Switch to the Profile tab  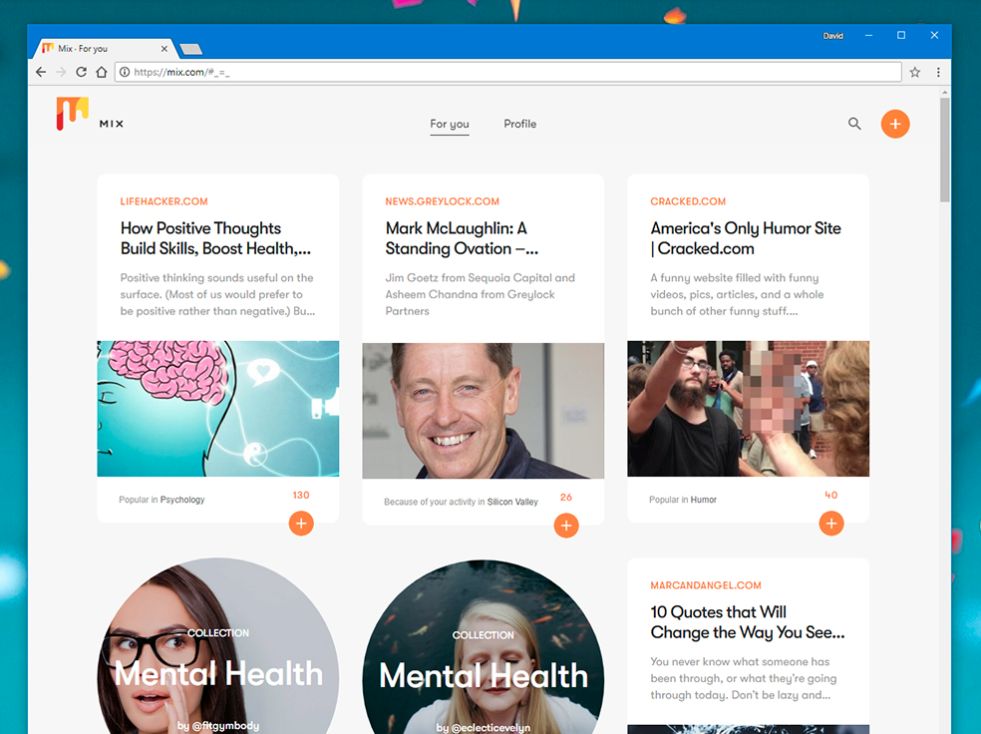[x=520, y=124]
